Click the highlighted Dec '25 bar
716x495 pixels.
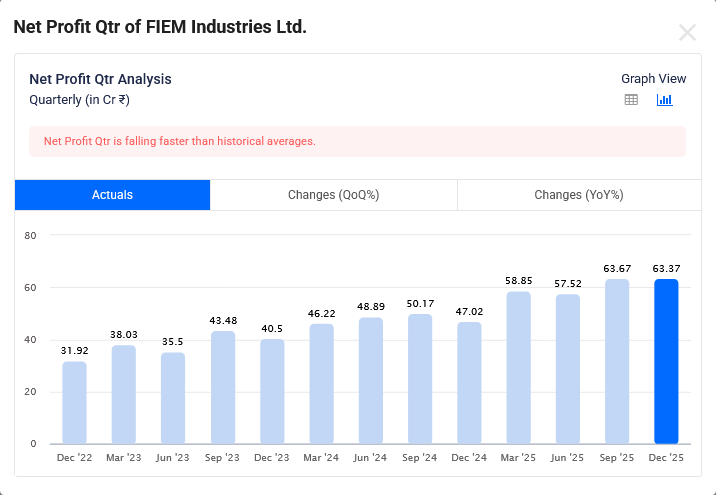666,362
